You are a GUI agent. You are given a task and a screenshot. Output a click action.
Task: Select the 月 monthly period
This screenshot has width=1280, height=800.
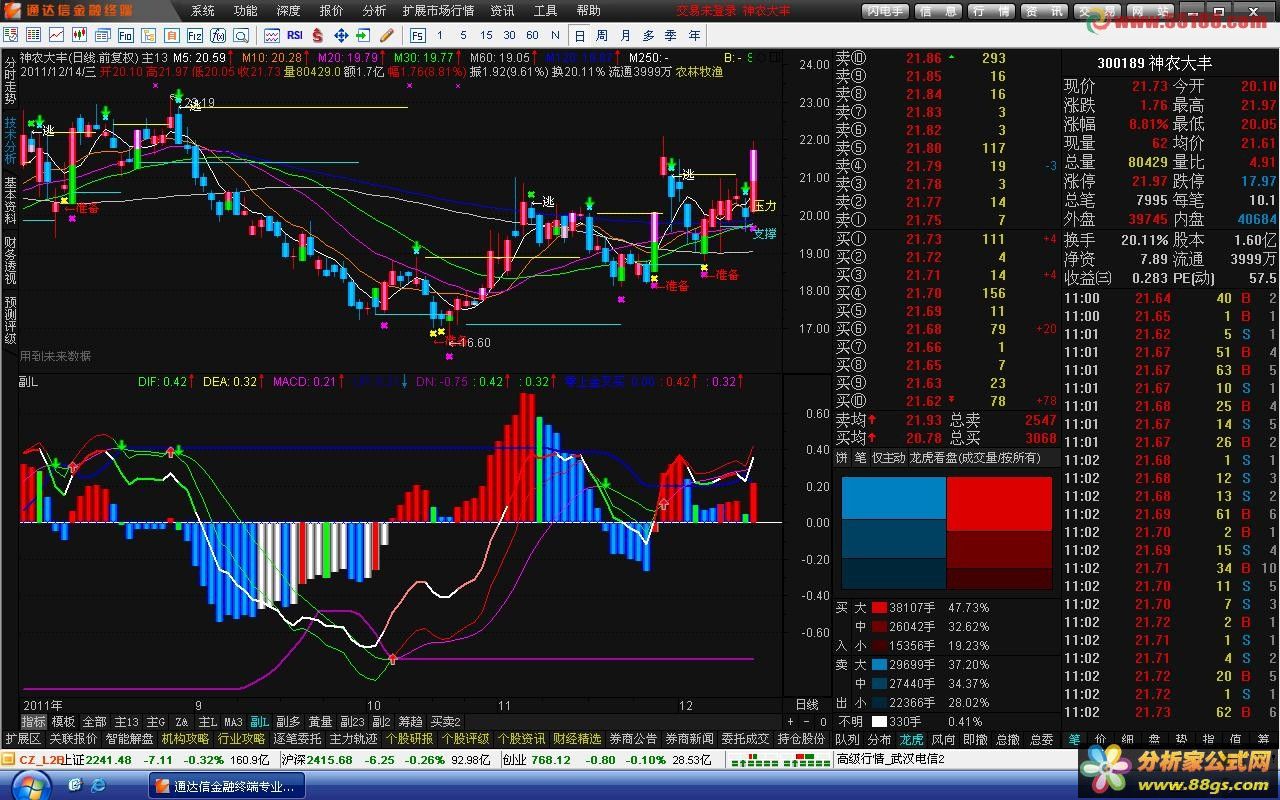(625, 35)
